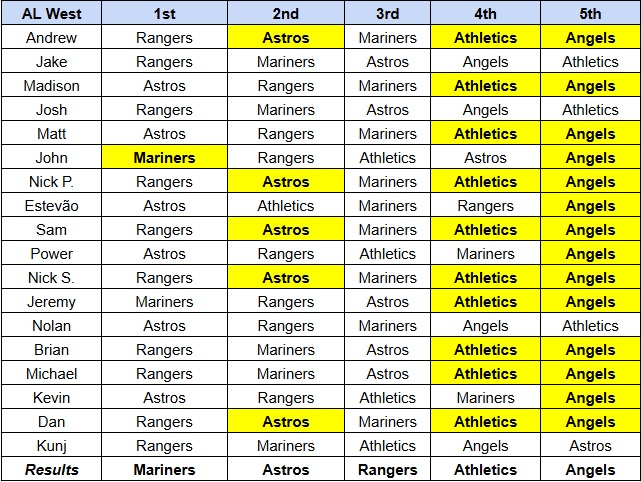641x482 pixels.
Task: Select Sam's highlighted Angels 5th-place cell
Action: 590,230
